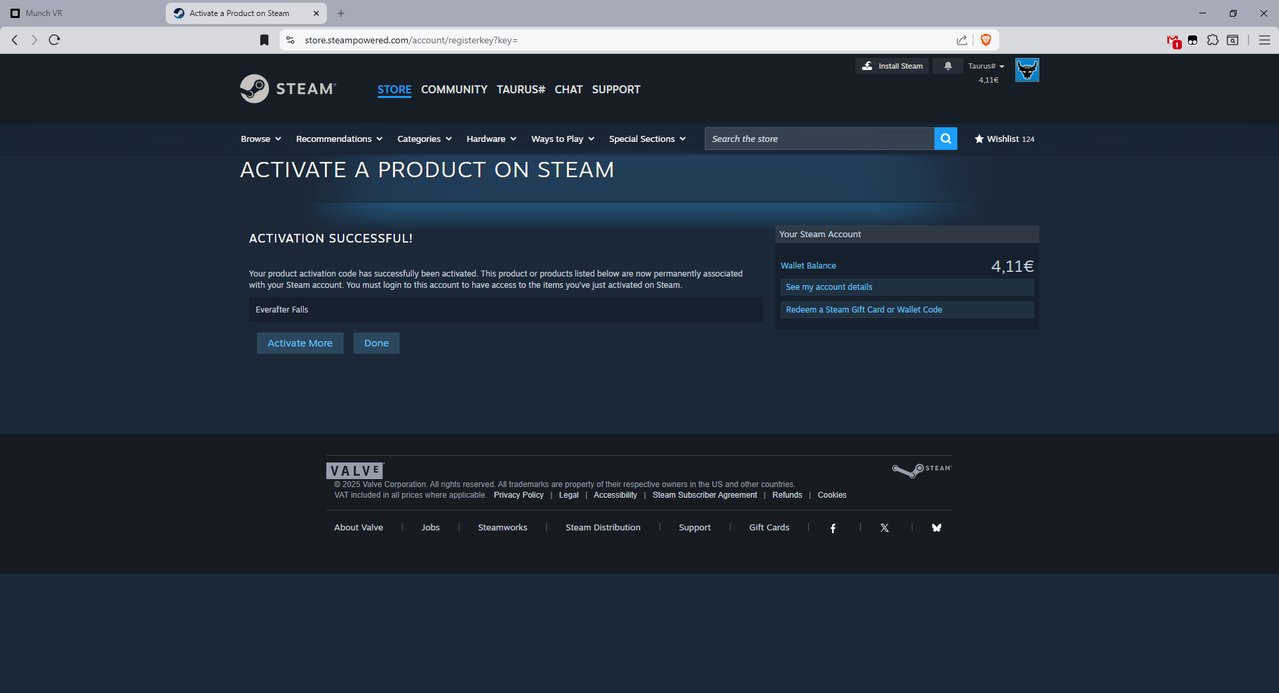Expand the Ways to Play dropdown
Viewport: 1279px width, 693px height.
[563, 139]
